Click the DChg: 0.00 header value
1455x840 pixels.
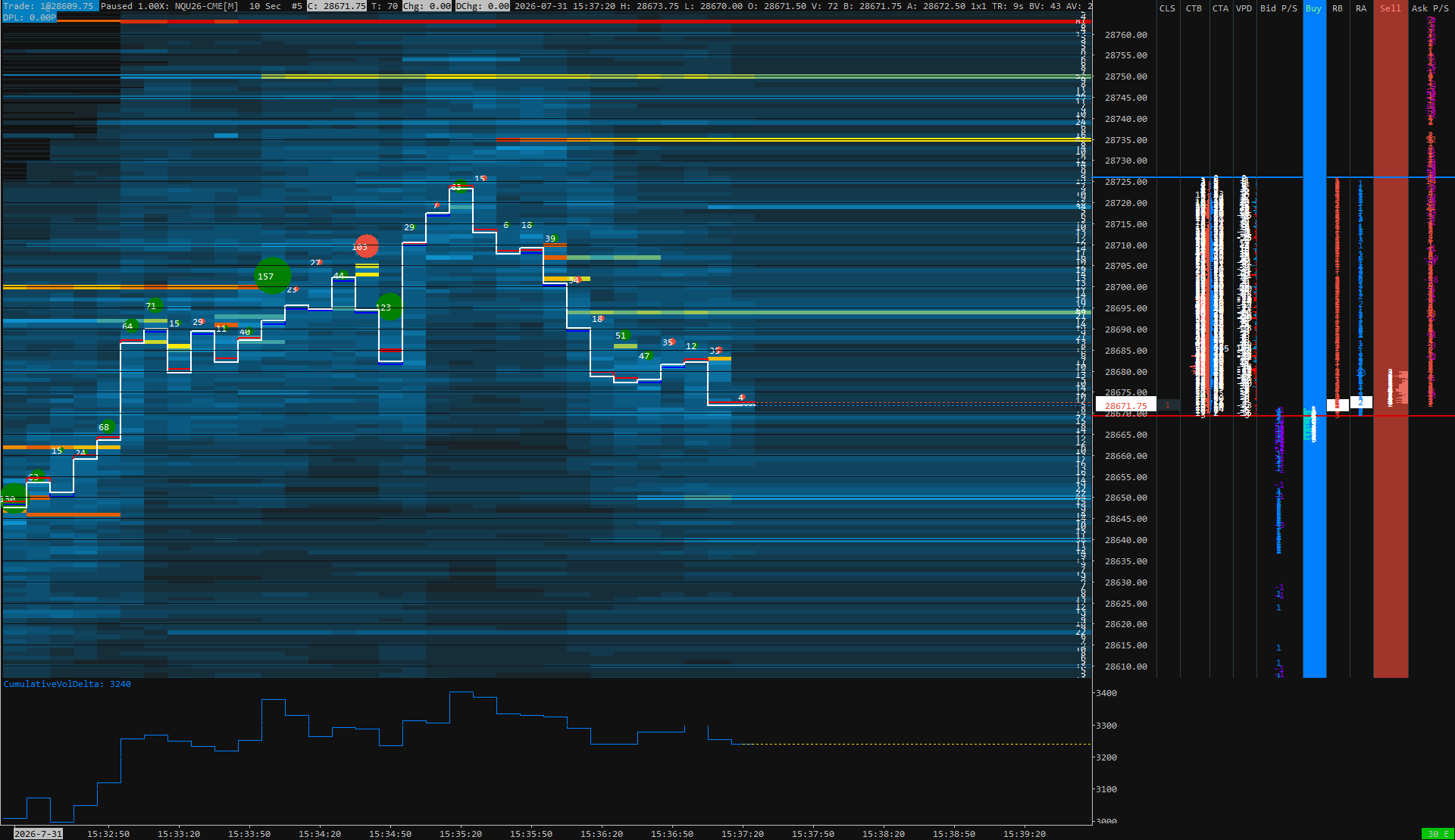click(x=483, y=6)
